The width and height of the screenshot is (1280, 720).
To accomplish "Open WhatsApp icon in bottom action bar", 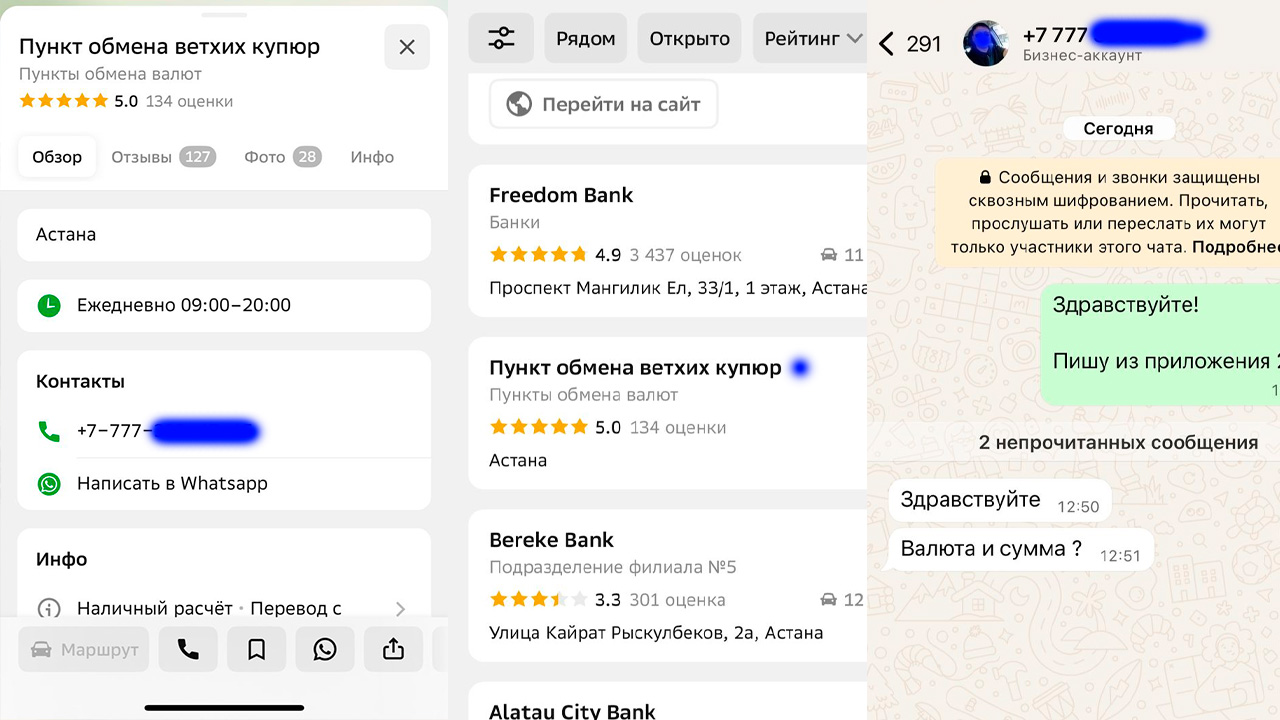I will coord(325,649).
